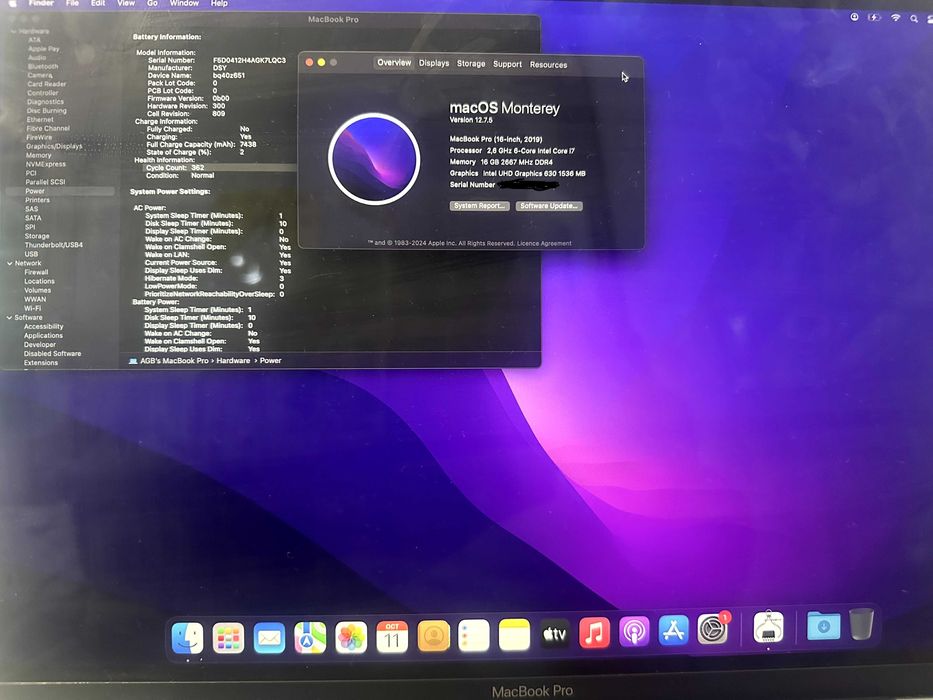This screenshot has width=933, height=700.
Task: Launch Apple TV from the Dock
Action: tap(555, 634)
